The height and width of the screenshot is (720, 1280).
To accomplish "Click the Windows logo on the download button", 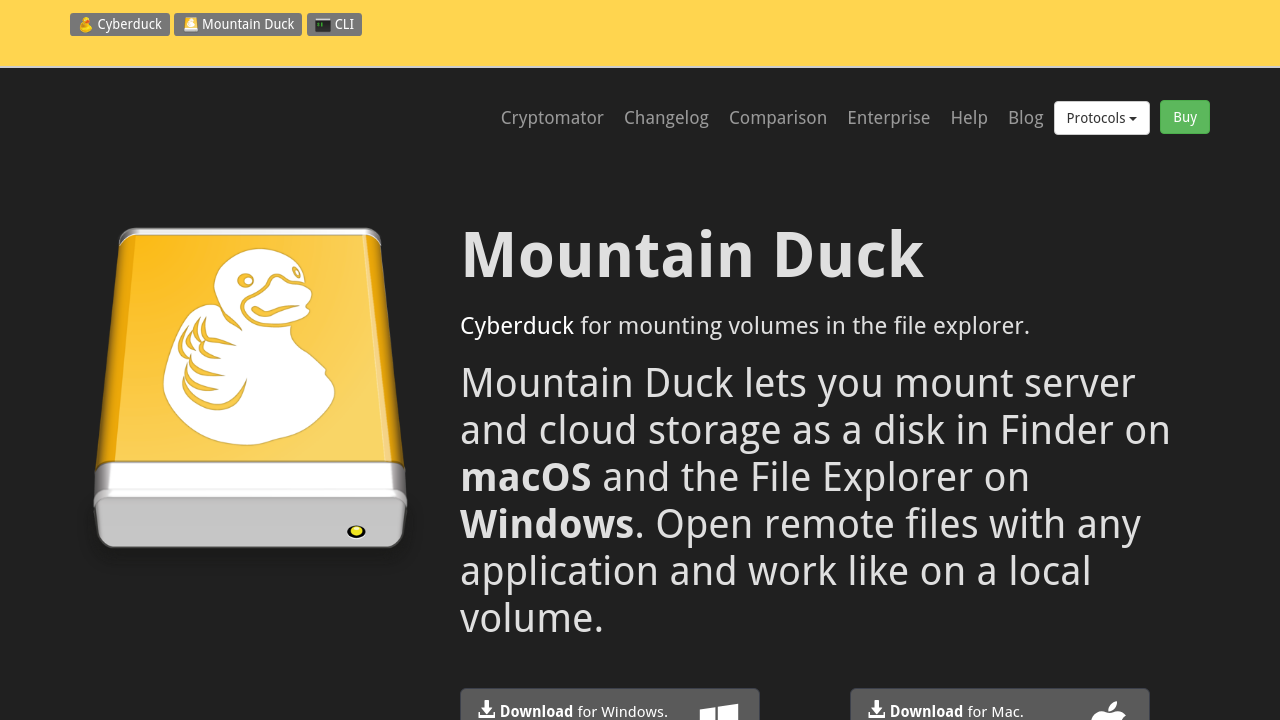I will (719, 712).
